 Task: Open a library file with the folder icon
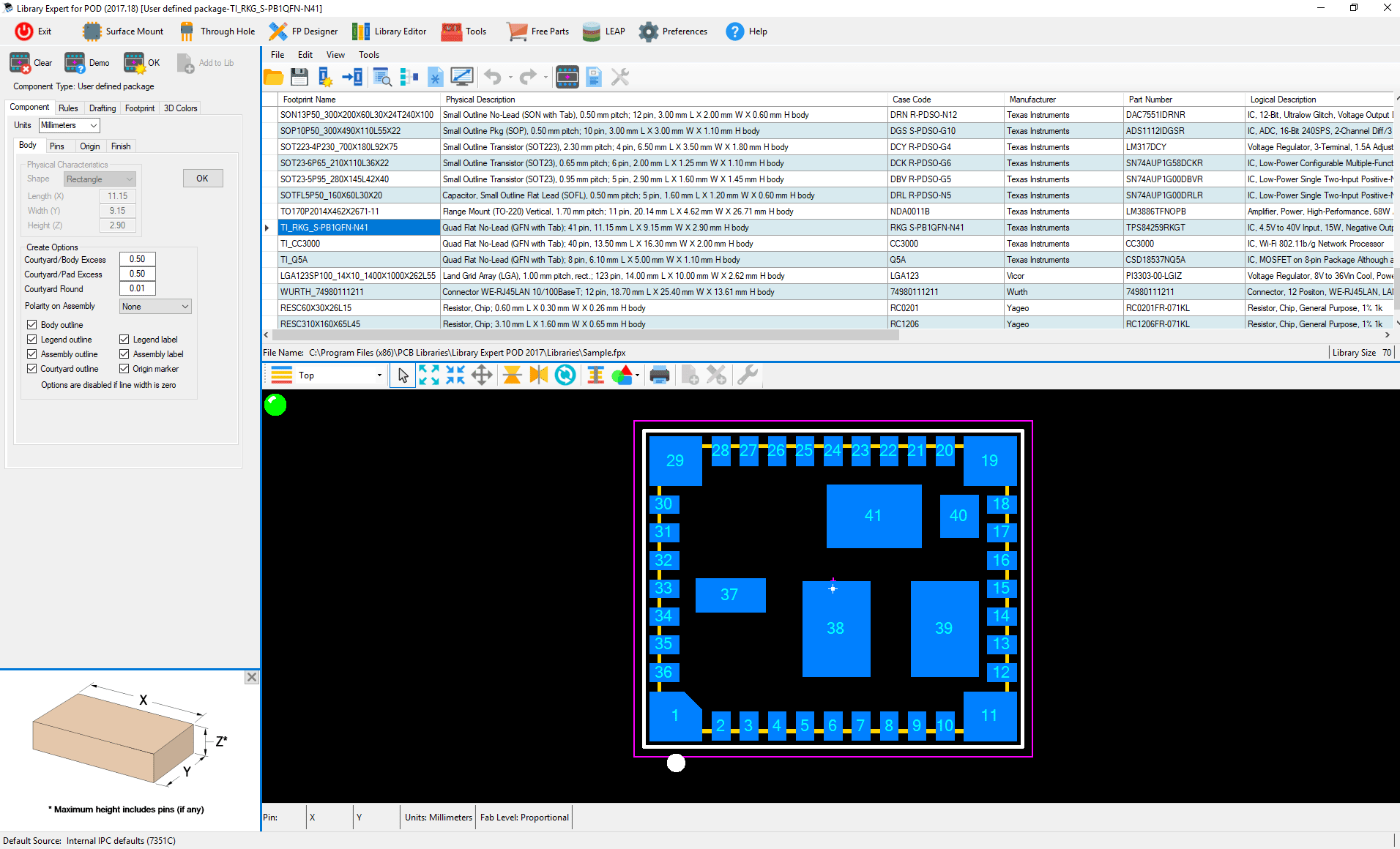(x=273, y=77)
